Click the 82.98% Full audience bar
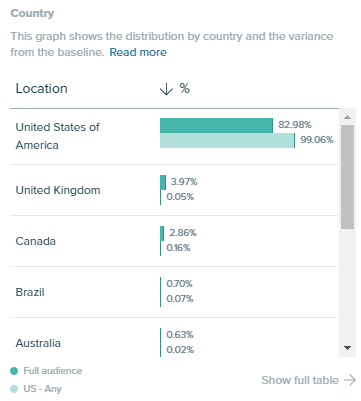 (x=216, y=125)
